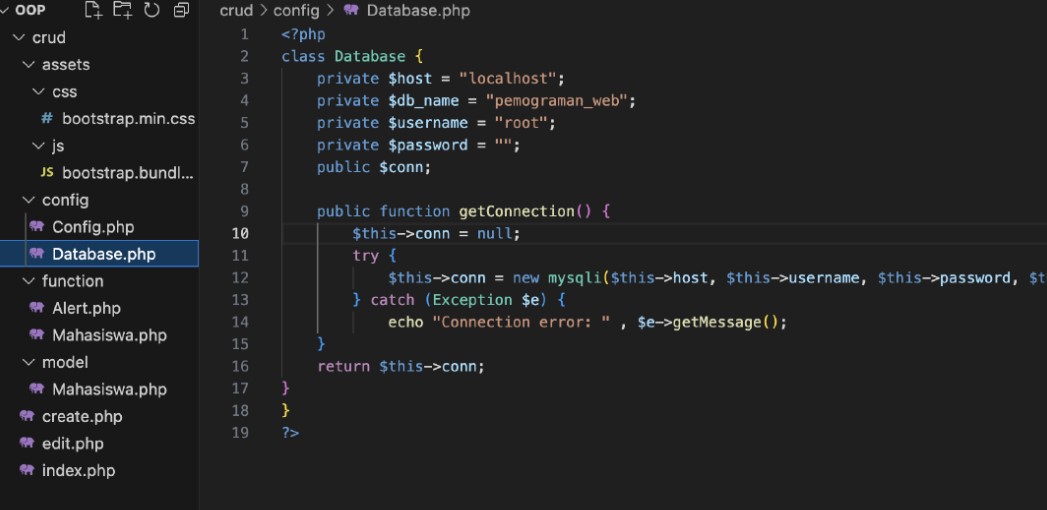Collapse all folders with the collapse icon
This screenshot has height=510, width=1047.
click(x=181, y=10)
